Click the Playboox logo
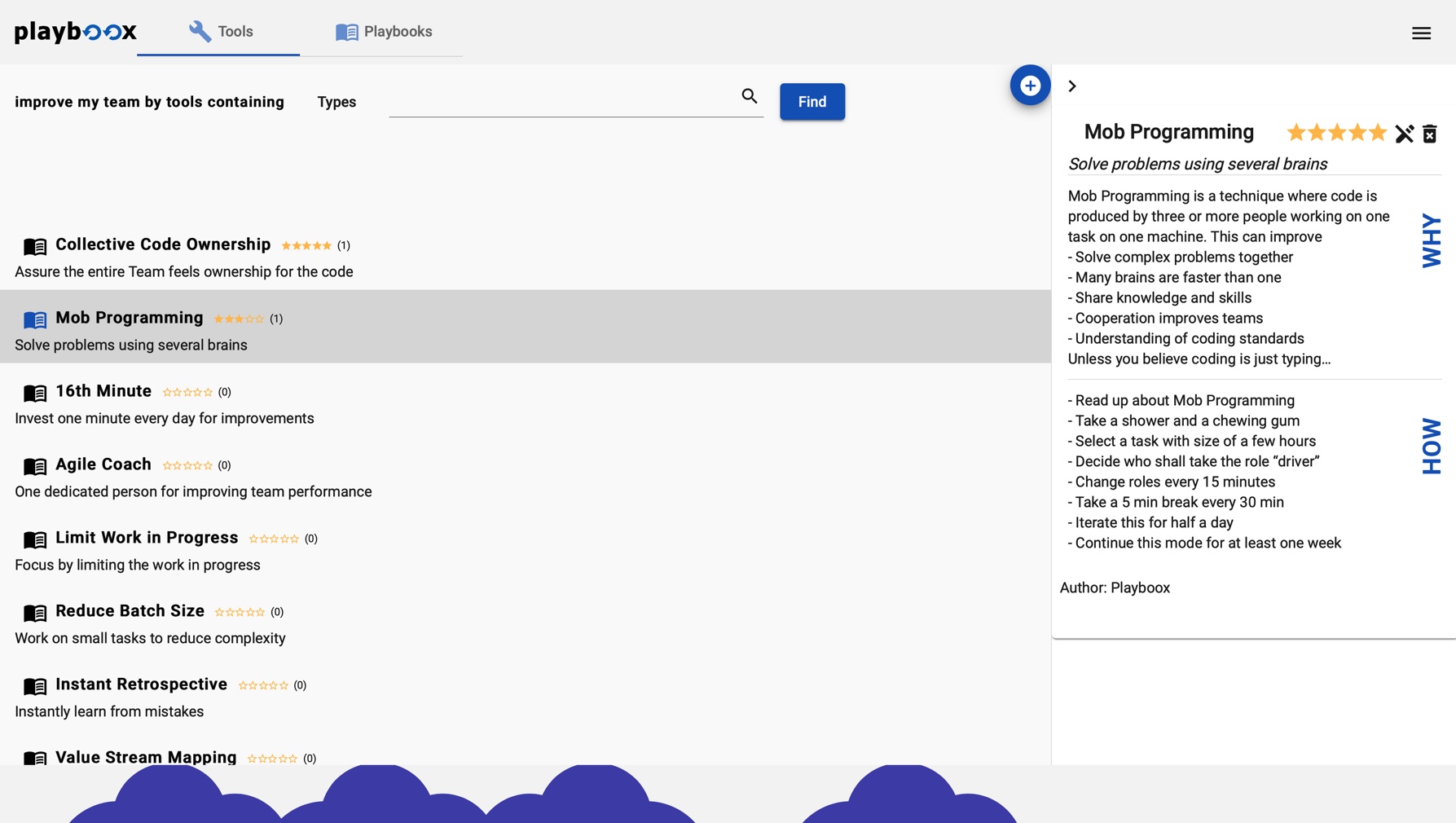This screenshot has height=823, width=1456. 75,32
